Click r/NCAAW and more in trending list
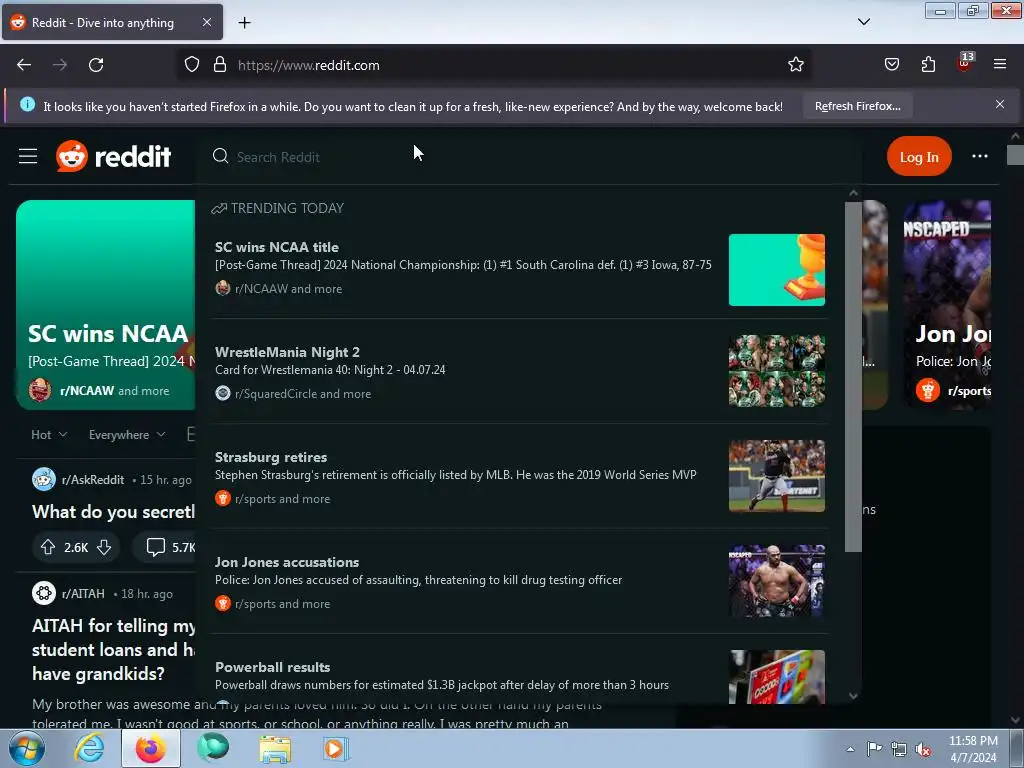The width and height of the screenshot is (1024, 768). pos(288,289)
